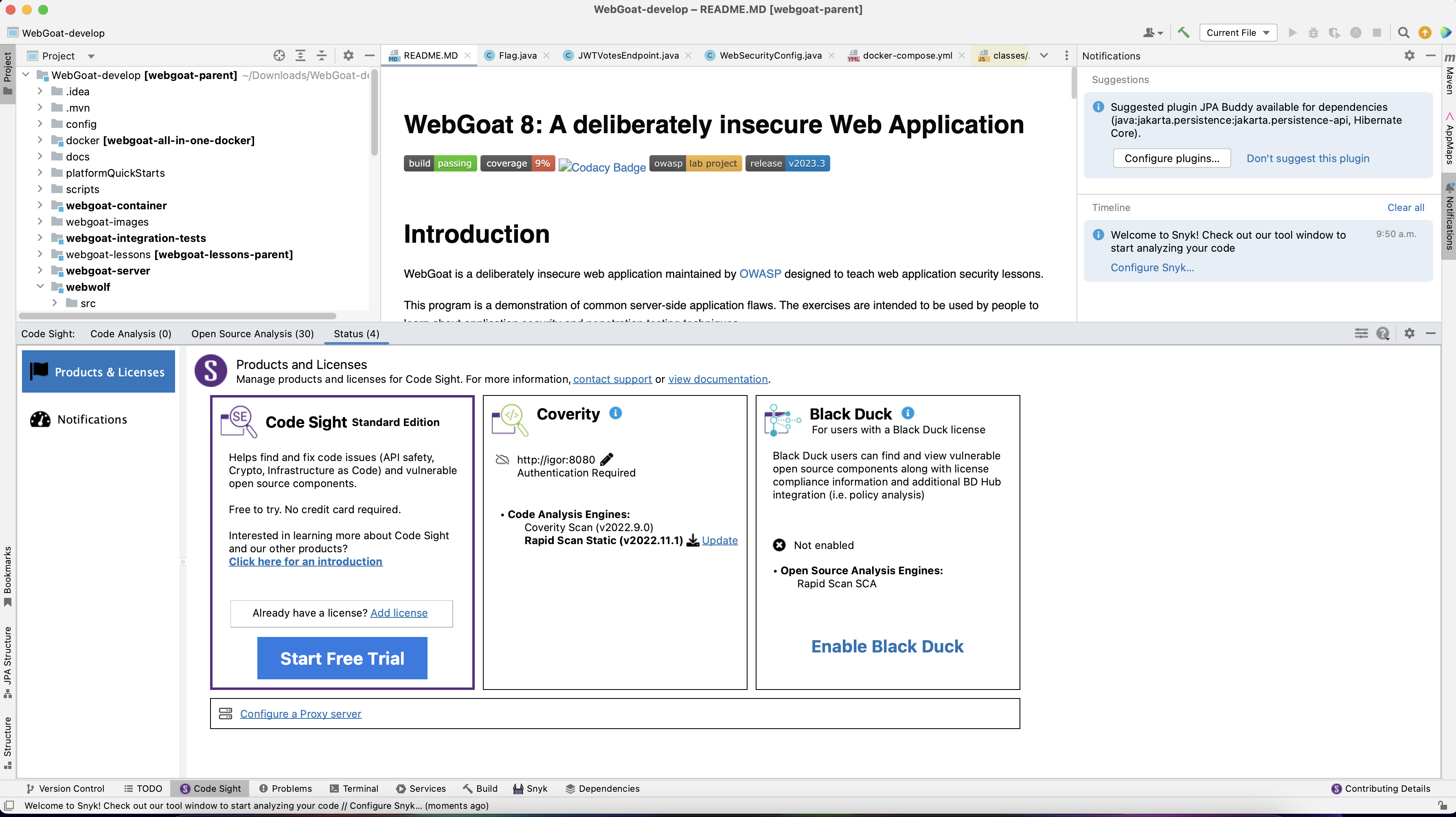Open AppMaps side tool window
The image size is (1456, 817).
point(1449,138)
